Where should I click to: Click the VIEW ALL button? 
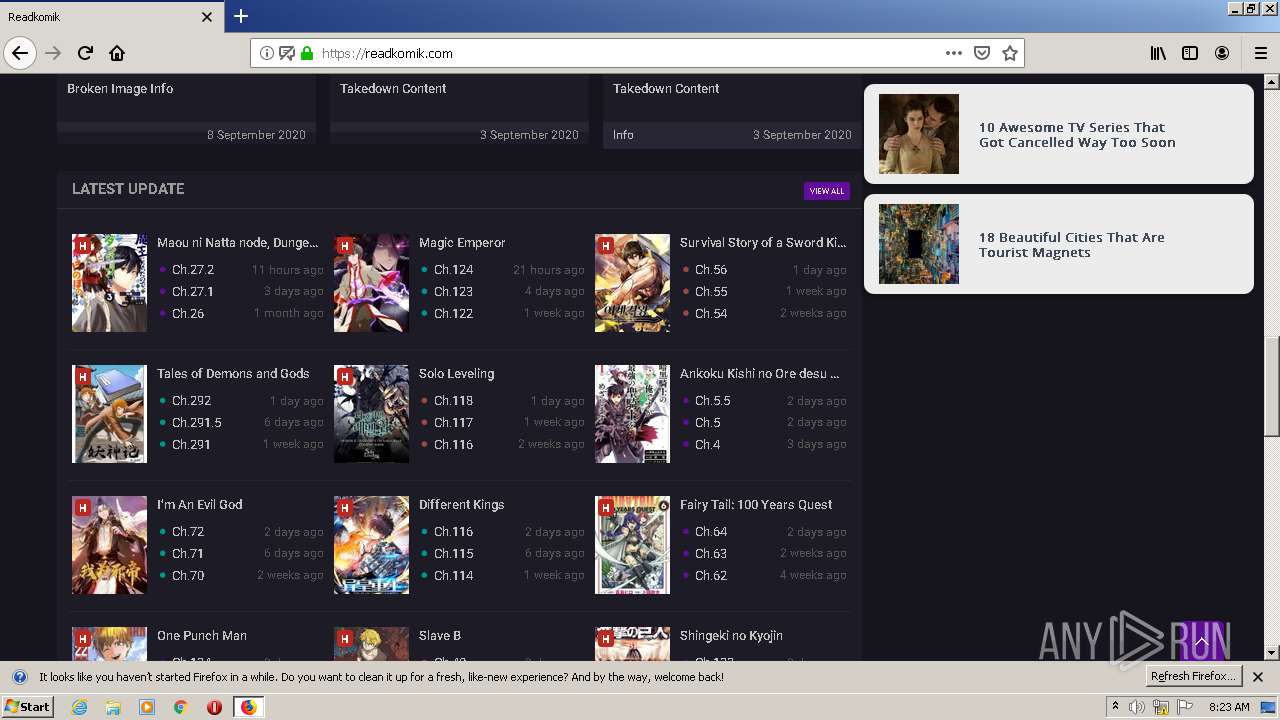[827, 191]
